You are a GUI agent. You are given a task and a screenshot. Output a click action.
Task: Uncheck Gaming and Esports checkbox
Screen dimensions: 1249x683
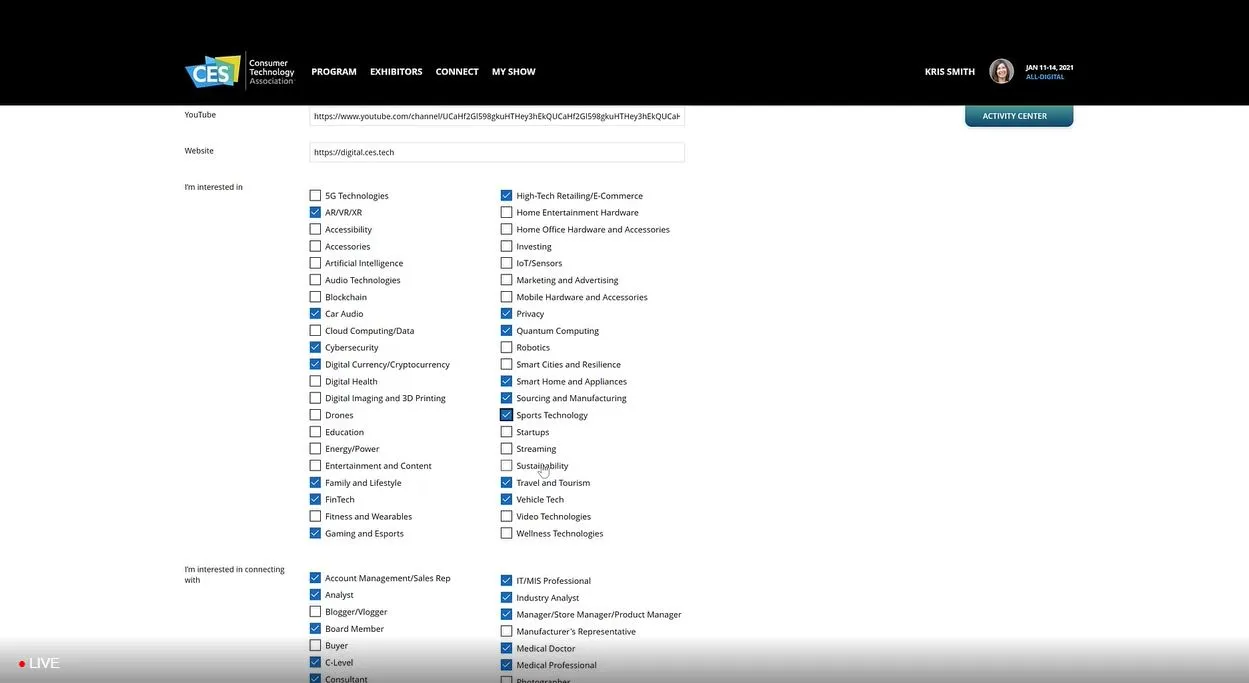click(315, 533)
